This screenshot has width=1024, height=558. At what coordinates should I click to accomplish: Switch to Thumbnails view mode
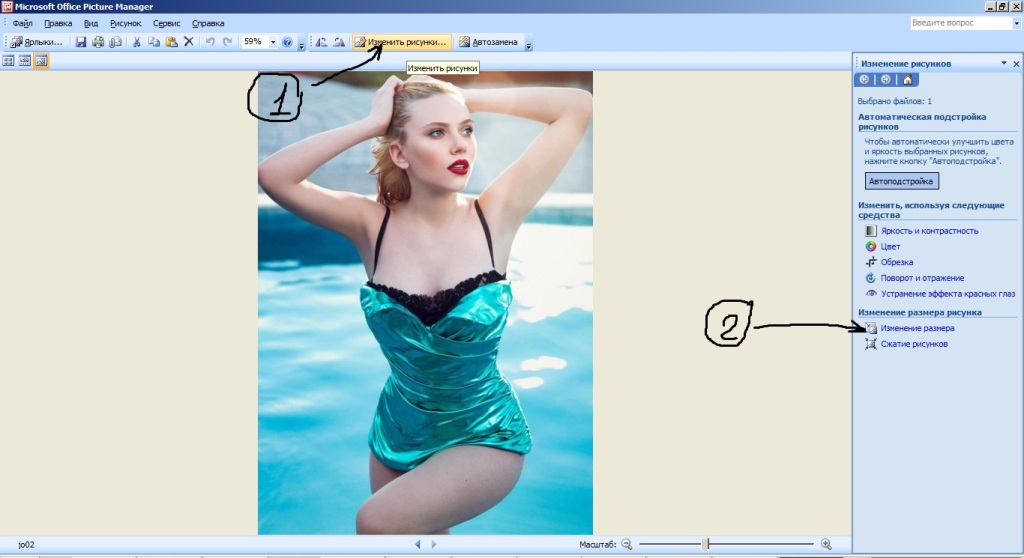tap(9, 61)
